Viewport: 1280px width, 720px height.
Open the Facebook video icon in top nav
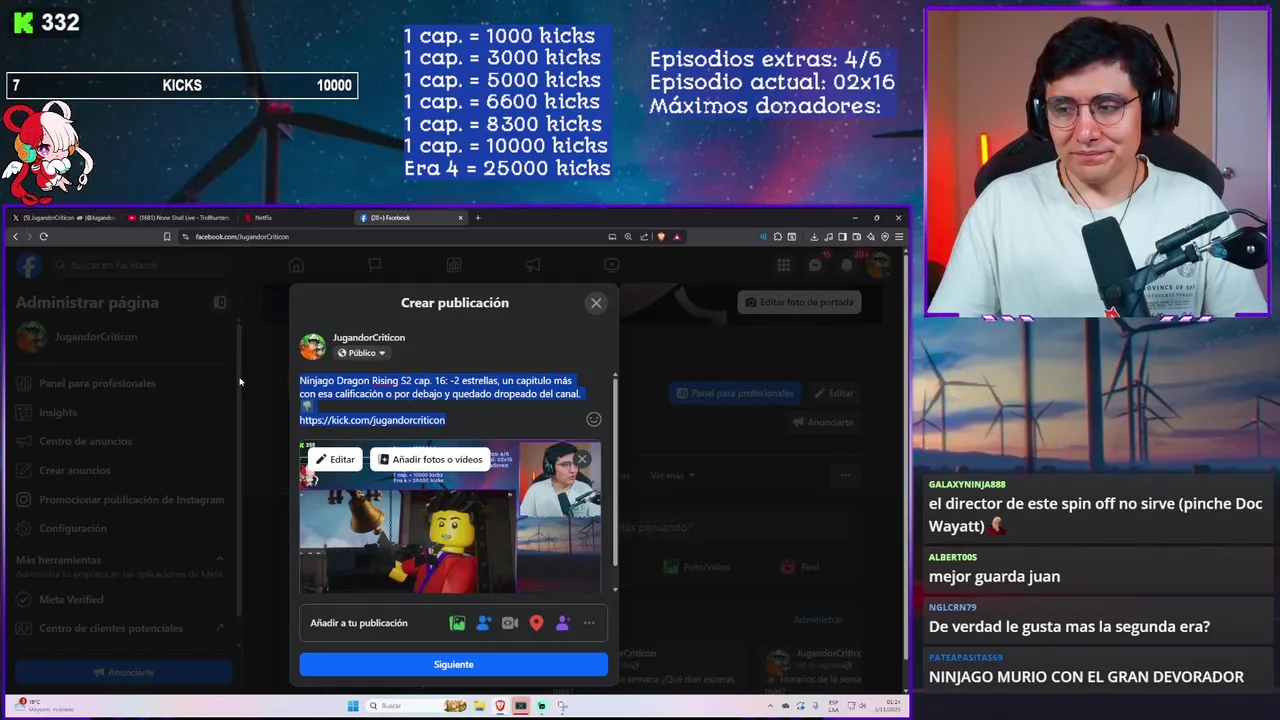611,265
